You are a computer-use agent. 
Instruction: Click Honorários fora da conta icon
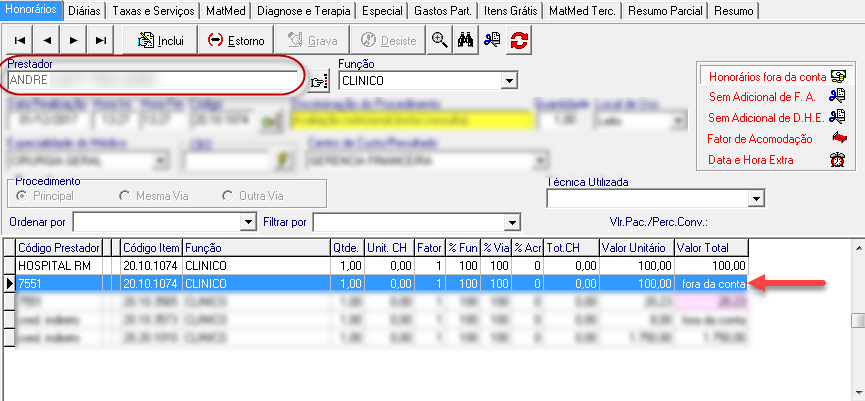(839, 77)
